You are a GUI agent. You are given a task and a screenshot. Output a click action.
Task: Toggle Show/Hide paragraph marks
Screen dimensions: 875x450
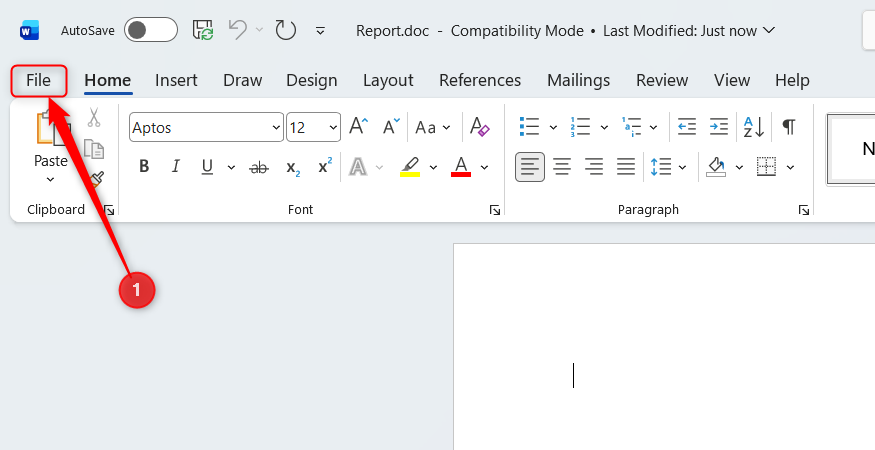pyautogui.click(x=789, y=127)
